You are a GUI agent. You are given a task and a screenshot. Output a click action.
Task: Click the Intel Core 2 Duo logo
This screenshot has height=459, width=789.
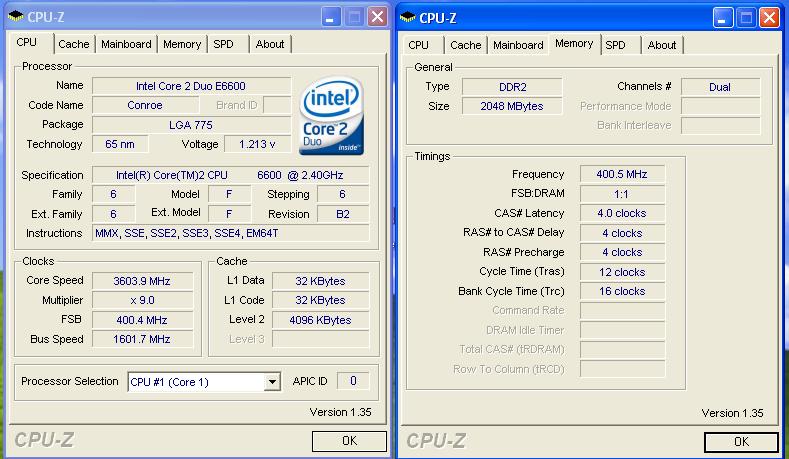pyautogui.click(x=331, y=115)
